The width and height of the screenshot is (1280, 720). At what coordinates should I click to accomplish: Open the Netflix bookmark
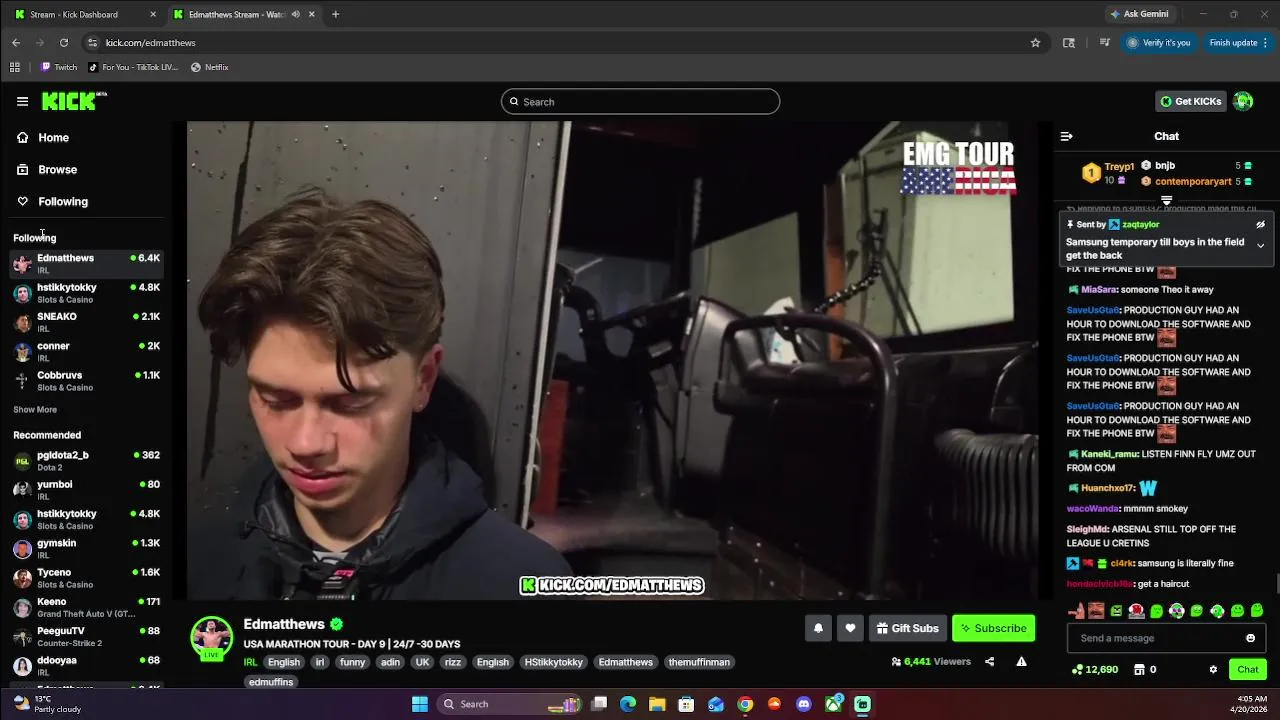coord(209,67)
